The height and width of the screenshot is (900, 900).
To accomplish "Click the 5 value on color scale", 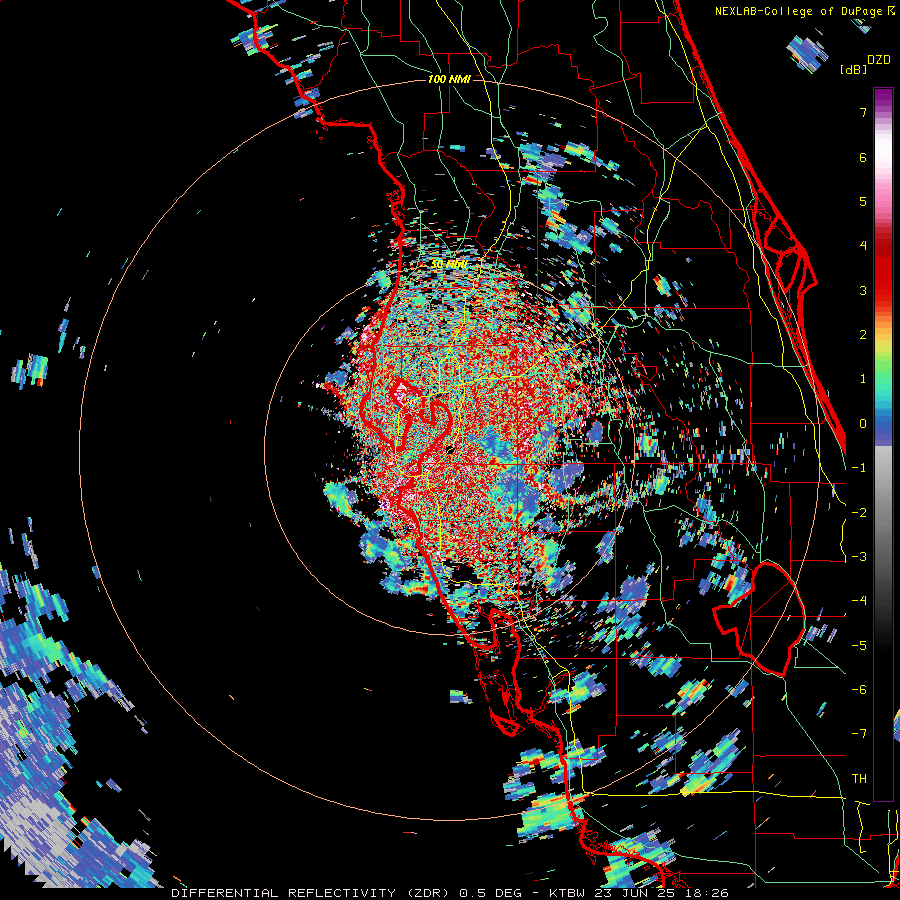I will point(863,201).
